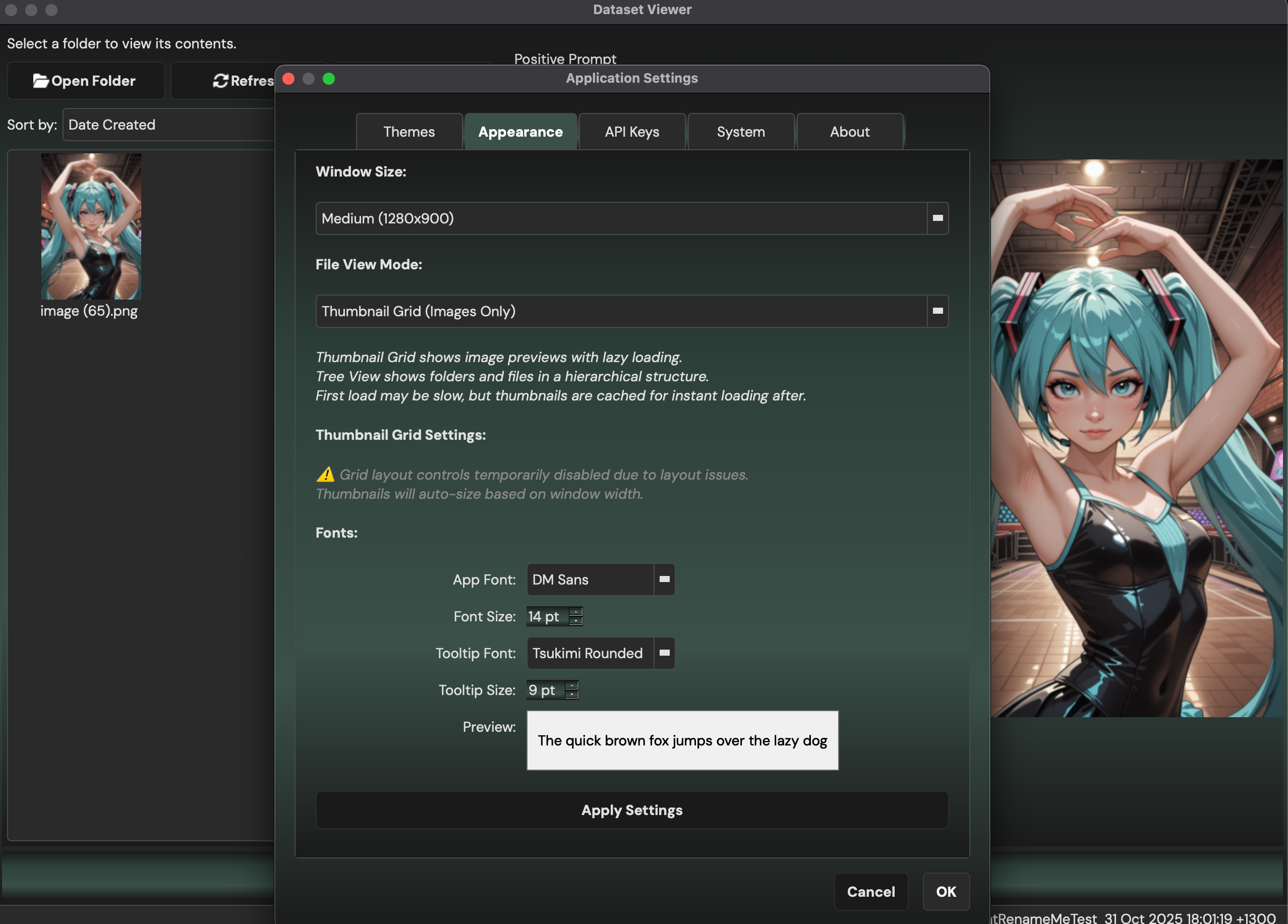Click the Apply Settings button

click(x=631, y=811)
